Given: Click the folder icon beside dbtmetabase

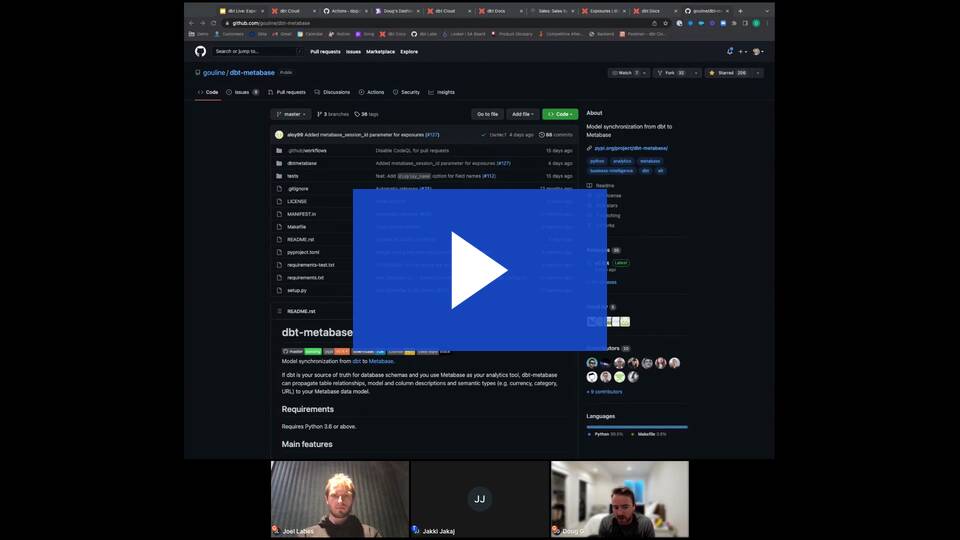Looking at the screenshot, I should pyautogui.click(x=279, y=163).
